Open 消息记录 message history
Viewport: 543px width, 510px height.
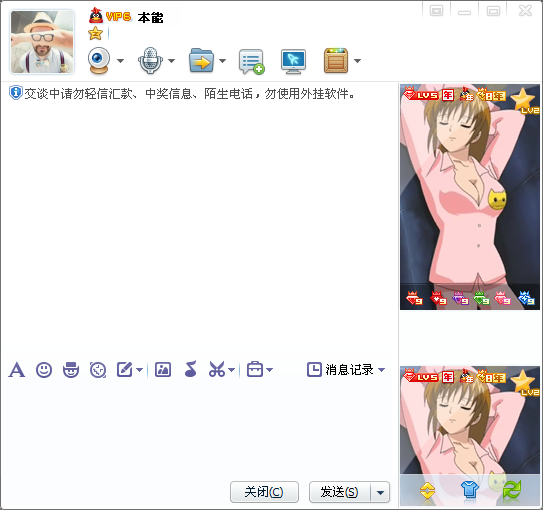[340, 369]
